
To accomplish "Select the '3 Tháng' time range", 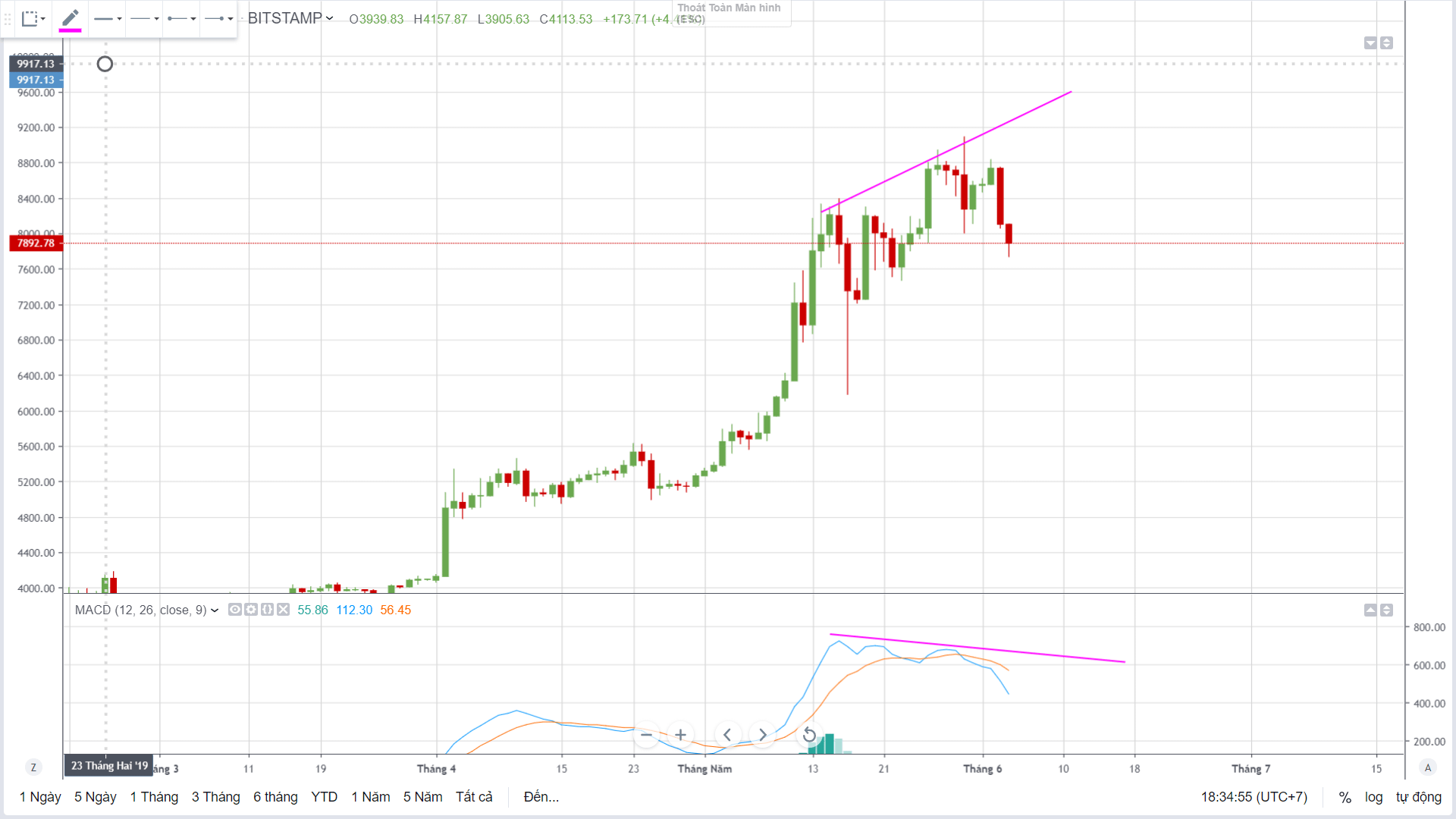I will tap(215, 797).
